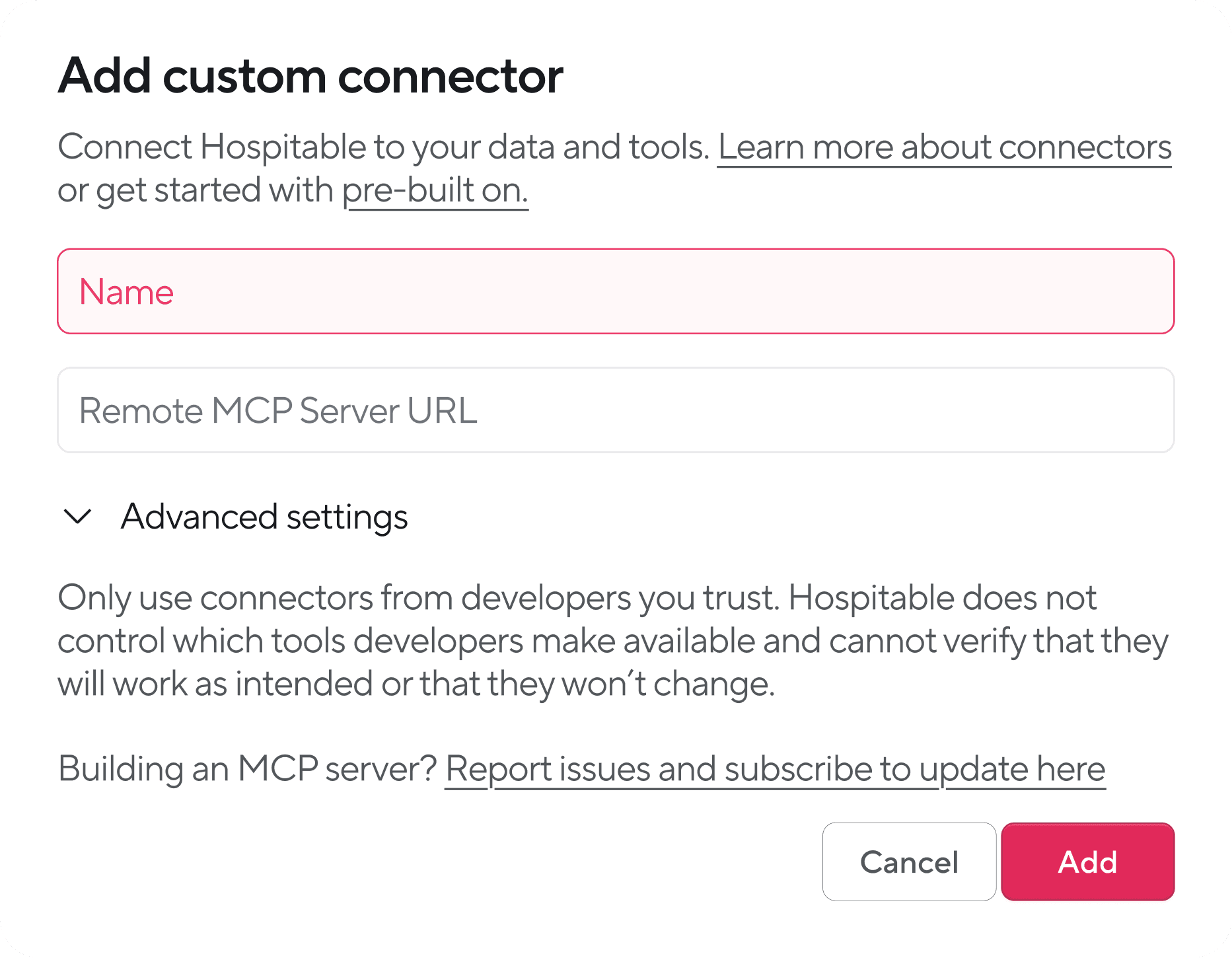
Task: Click the Advanced settings chevron icon
Action: [x=78, y=517]
